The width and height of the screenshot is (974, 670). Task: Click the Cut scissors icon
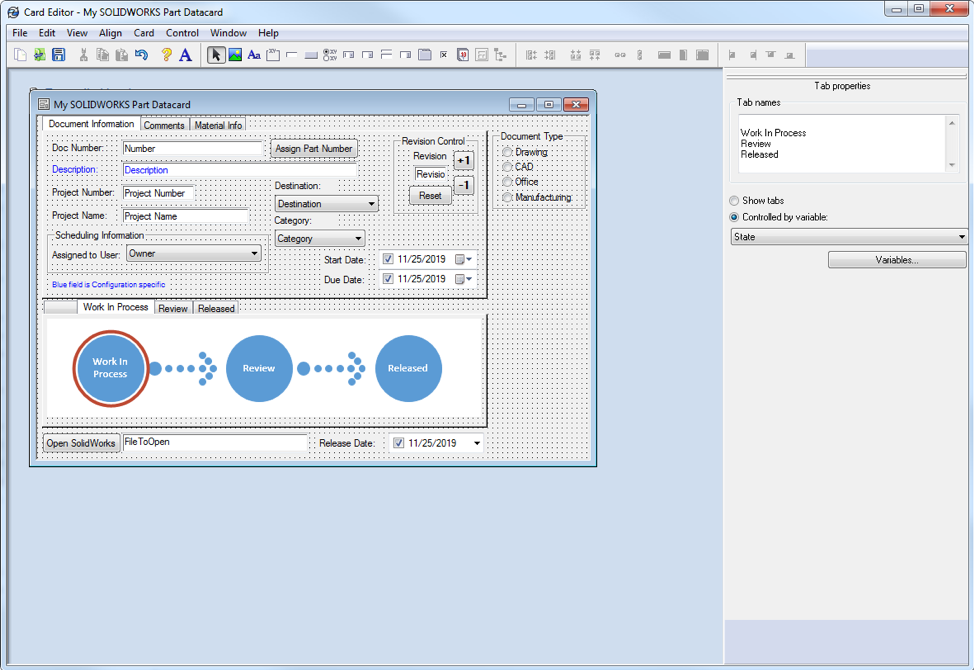[x=84, y=55]
